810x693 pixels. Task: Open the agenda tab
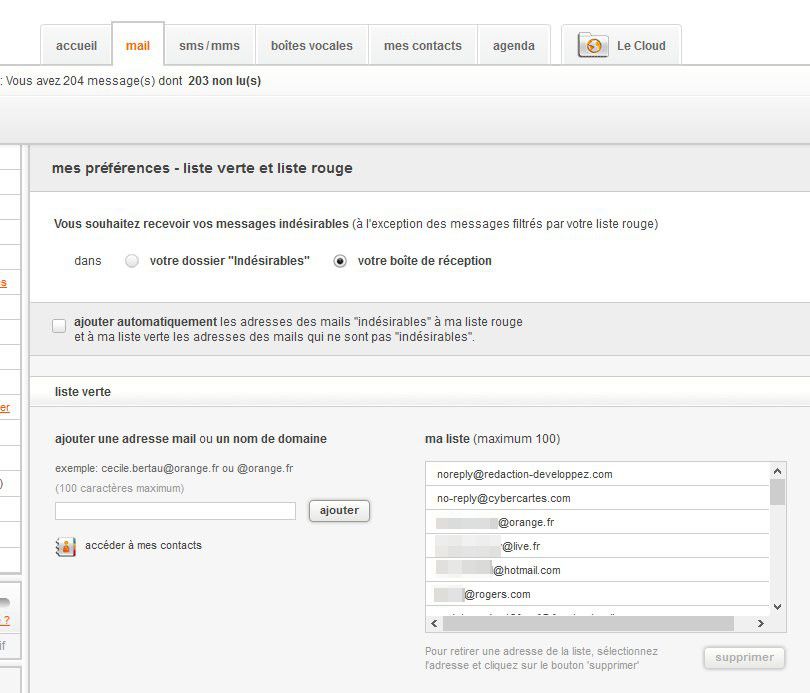pyautogui.click(x=513, y=46)
